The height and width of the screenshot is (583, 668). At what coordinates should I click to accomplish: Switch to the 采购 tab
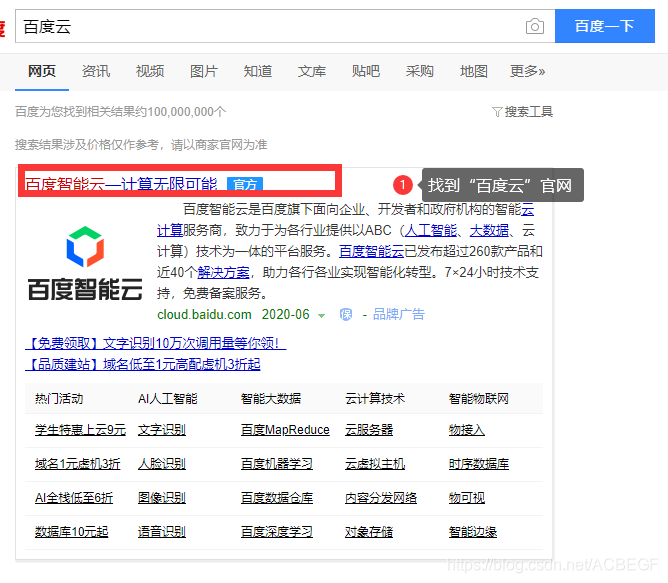[420, 71]
